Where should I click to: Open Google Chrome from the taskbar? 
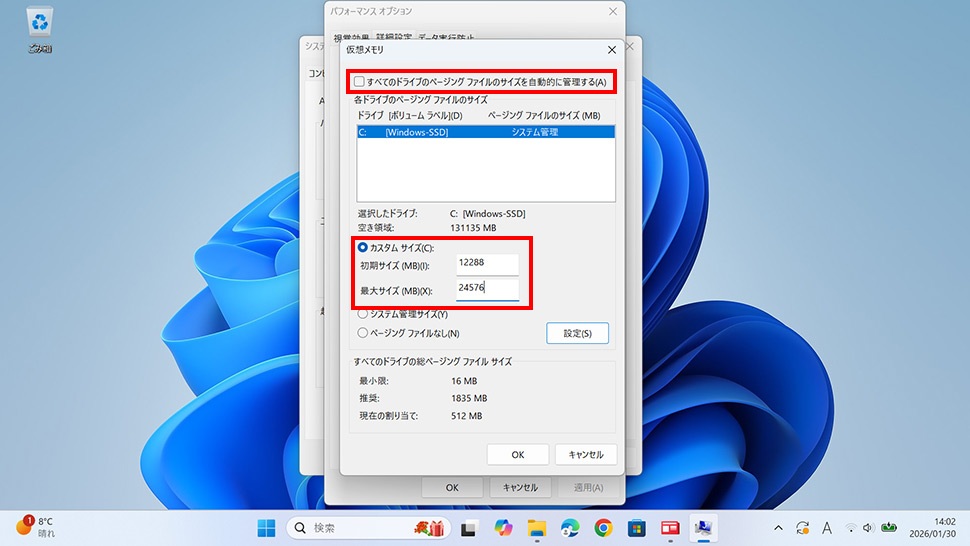[603, 527]
